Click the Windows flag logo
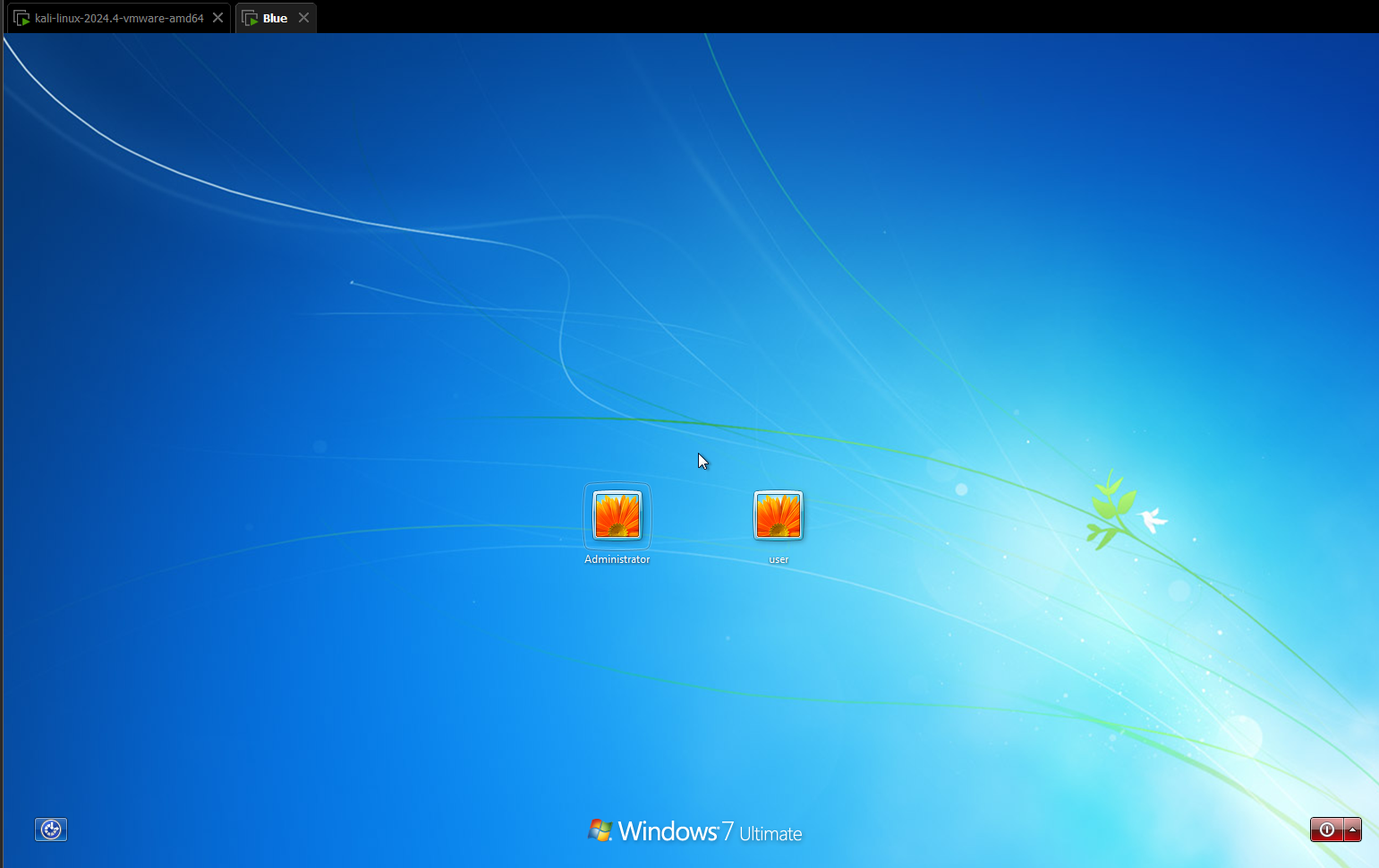The width and height of the screenshot is (1379, 868). point(600,830)
